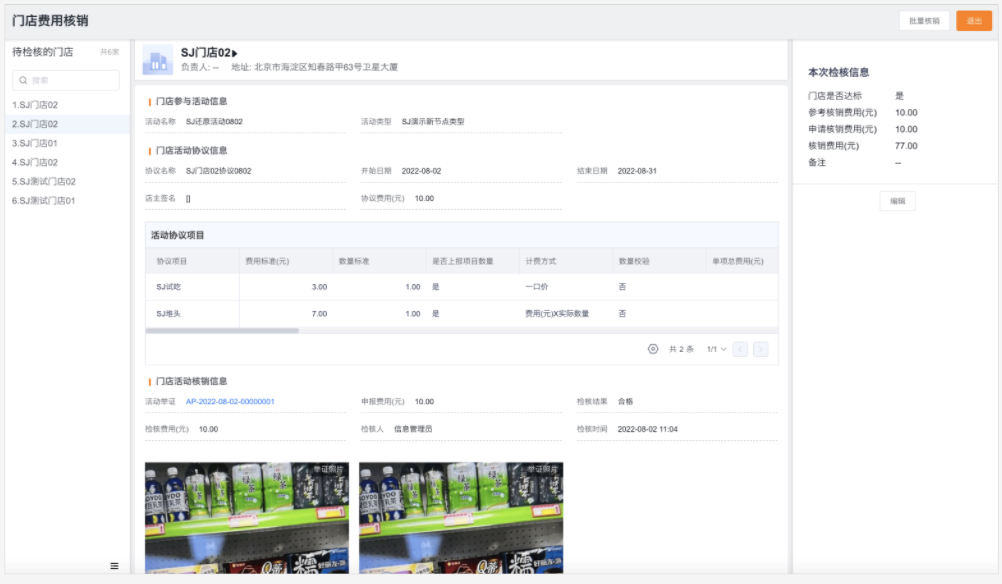This screenshot has width=1002, height=584.
Task: Open the first evidence photo thumbnail
Action: [x=247, y=518]
